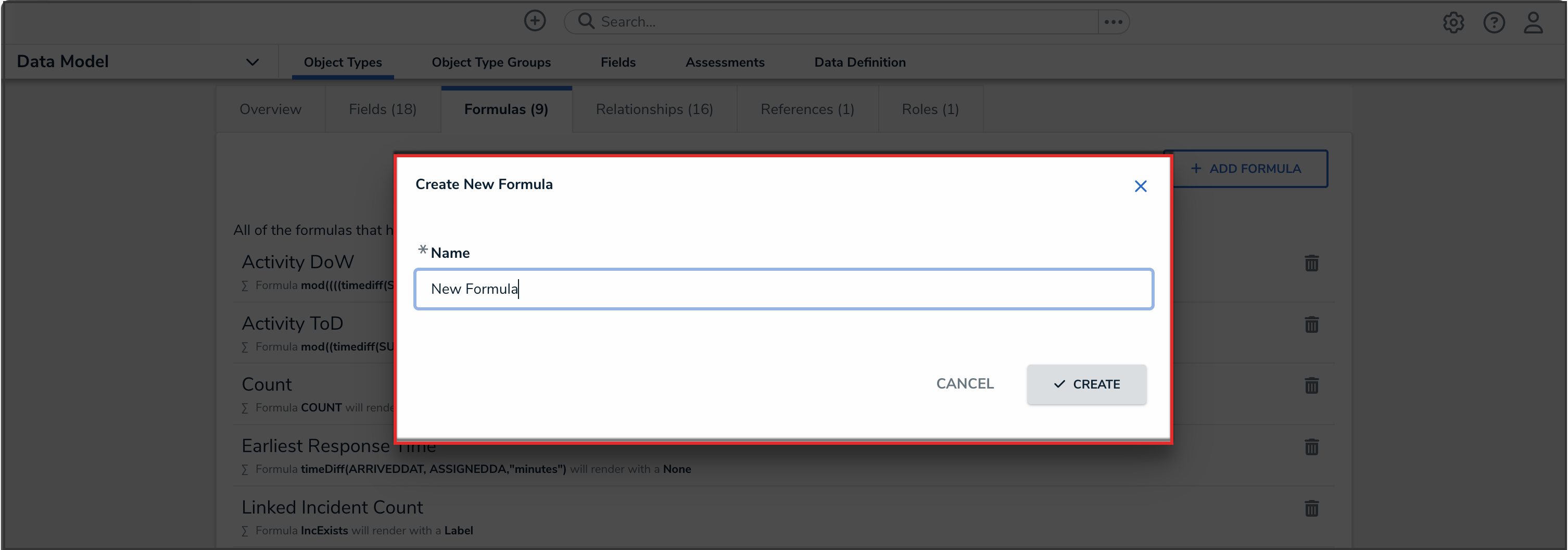This screenshot has height=550, width=1568.
Task: Dismiss the Create New Formula dialog
Action: point(1140,186)
